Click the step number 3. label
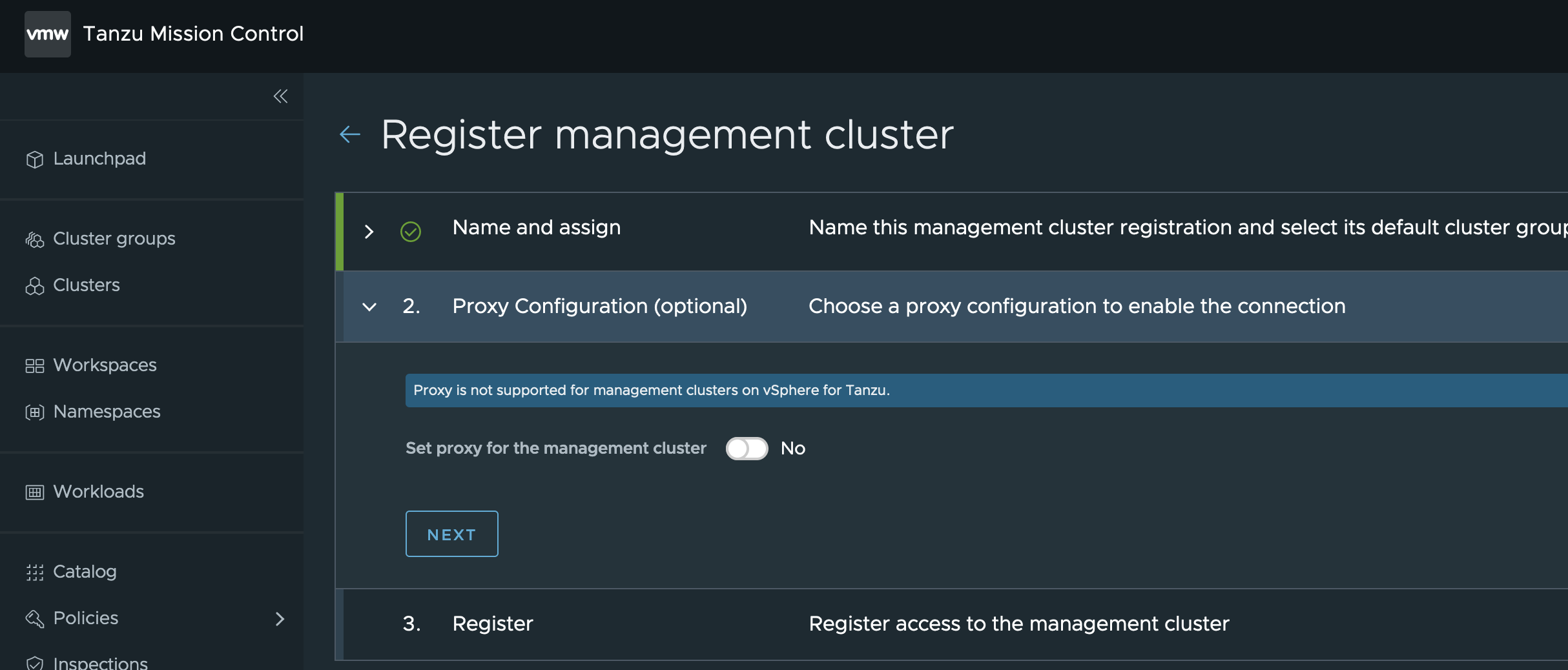 [411, 624]
